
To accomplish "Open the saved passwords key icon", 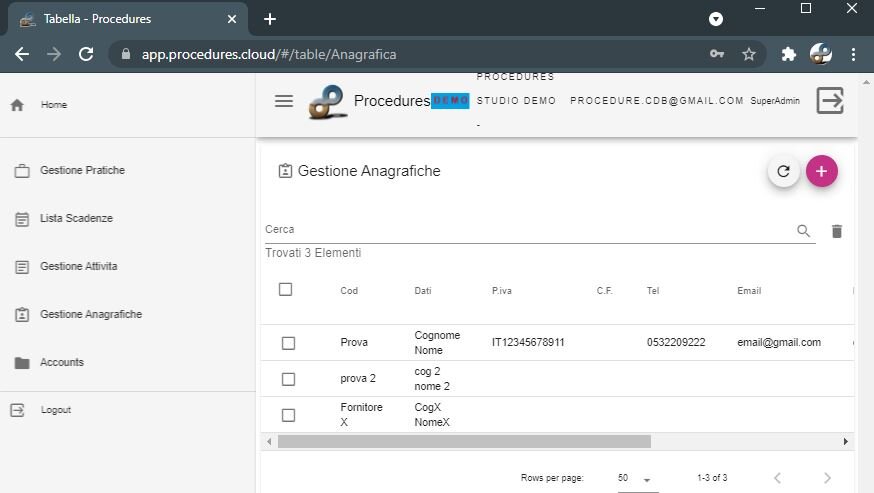I will click(x=717, y=54).
